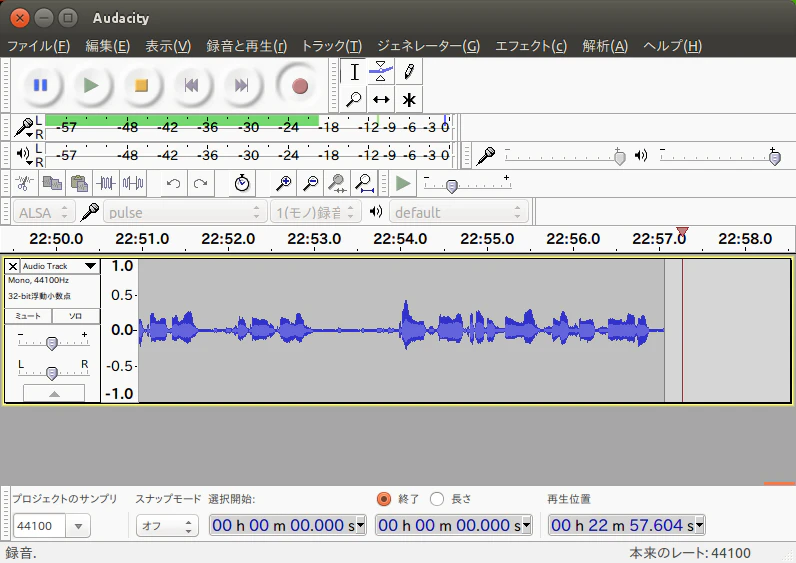Click speaker icon next to default device
Image resolution: width=796 pixels, height=563 pixels.
[376, 211]
